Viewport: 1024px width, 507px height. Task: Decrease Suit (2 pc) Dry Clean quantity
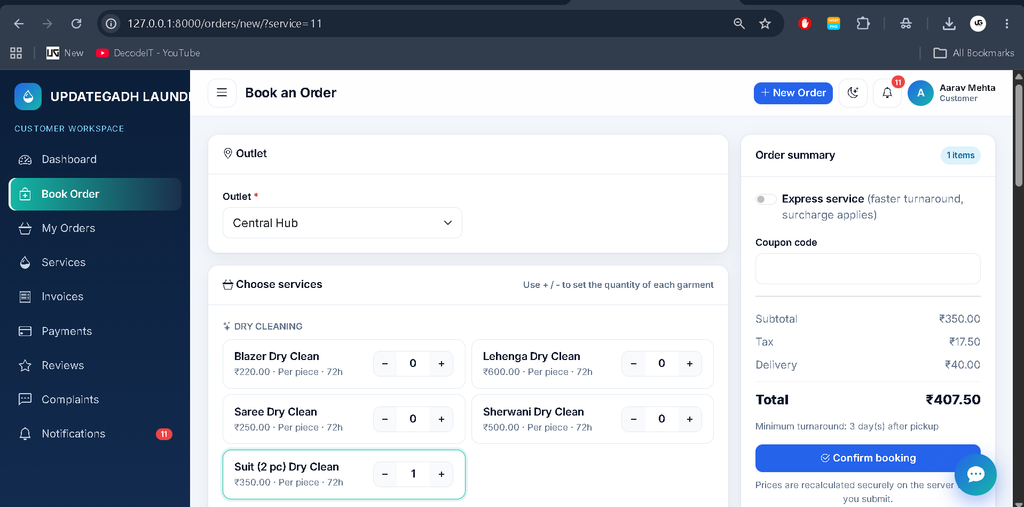385,474
